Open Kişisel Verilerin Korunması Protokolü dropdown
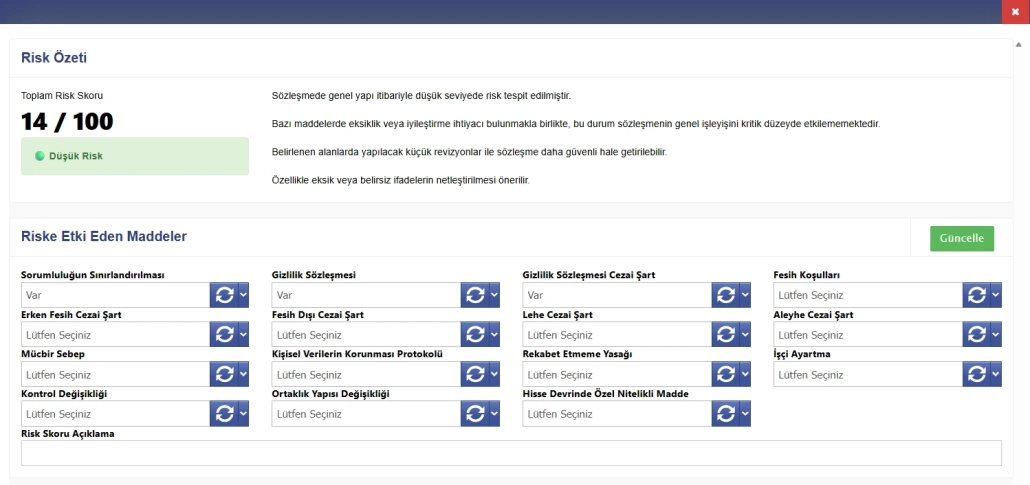Image resolution: width=1030 pixels, height=485 pixels. coord(366,375)
